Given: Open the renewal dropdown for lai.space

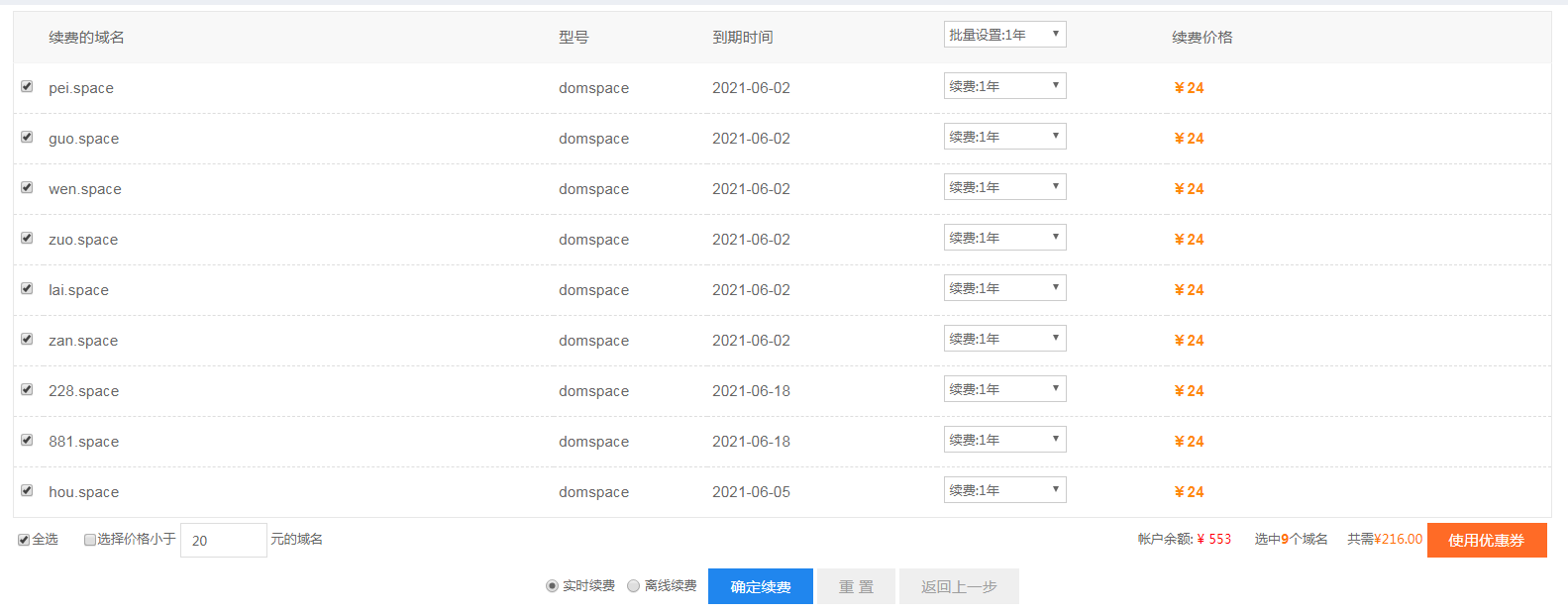Looking at the screenshot, I should click(x=1004, y=288).
